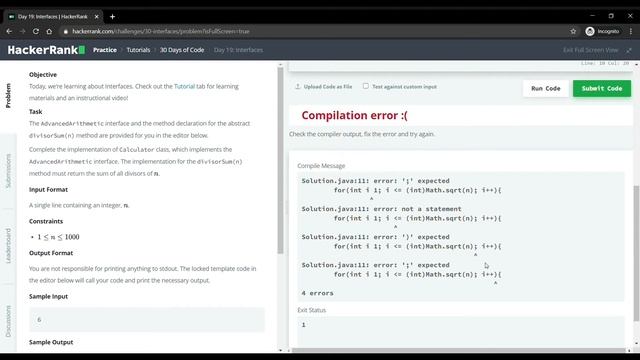
Task: Open the browser home page icon
Action: coord(49,31)
